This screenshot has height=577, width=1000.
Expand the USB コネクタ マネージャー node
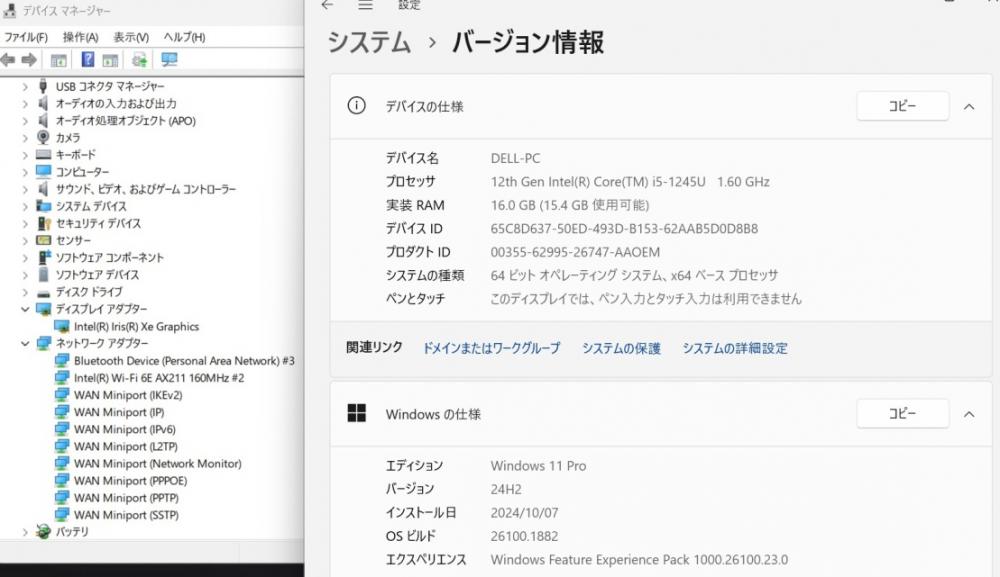click(x=25, y=87)
